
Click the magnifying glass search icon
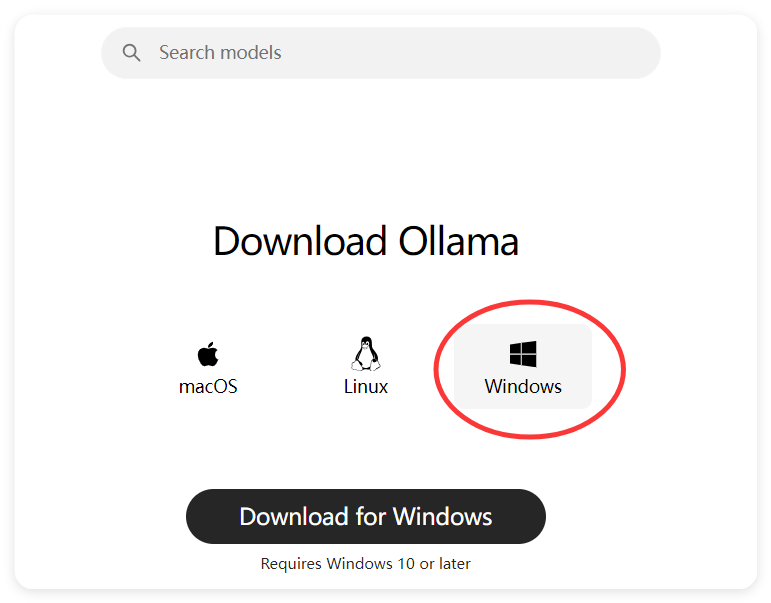[x=131, y=53]
